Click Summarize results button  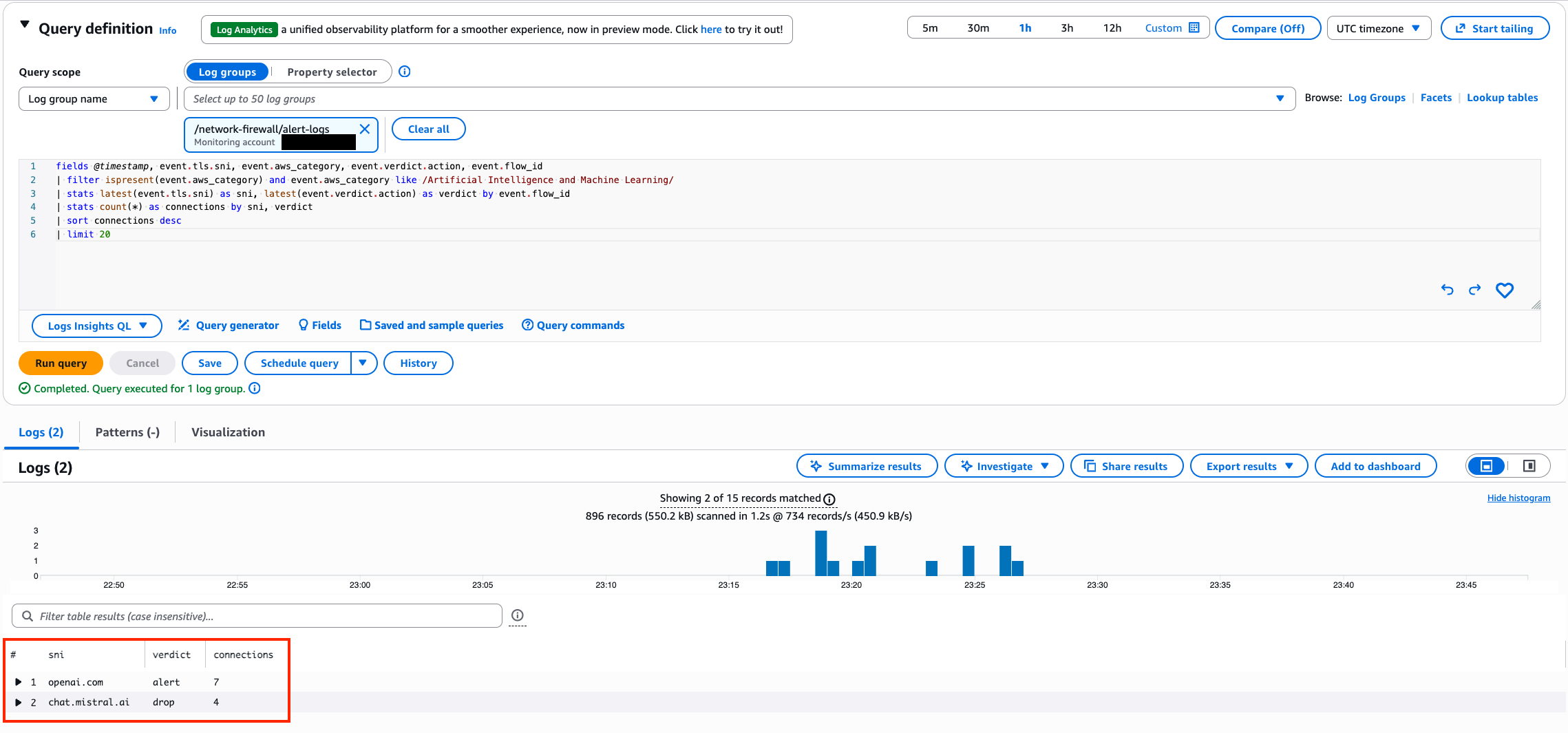tap(867, 466)
